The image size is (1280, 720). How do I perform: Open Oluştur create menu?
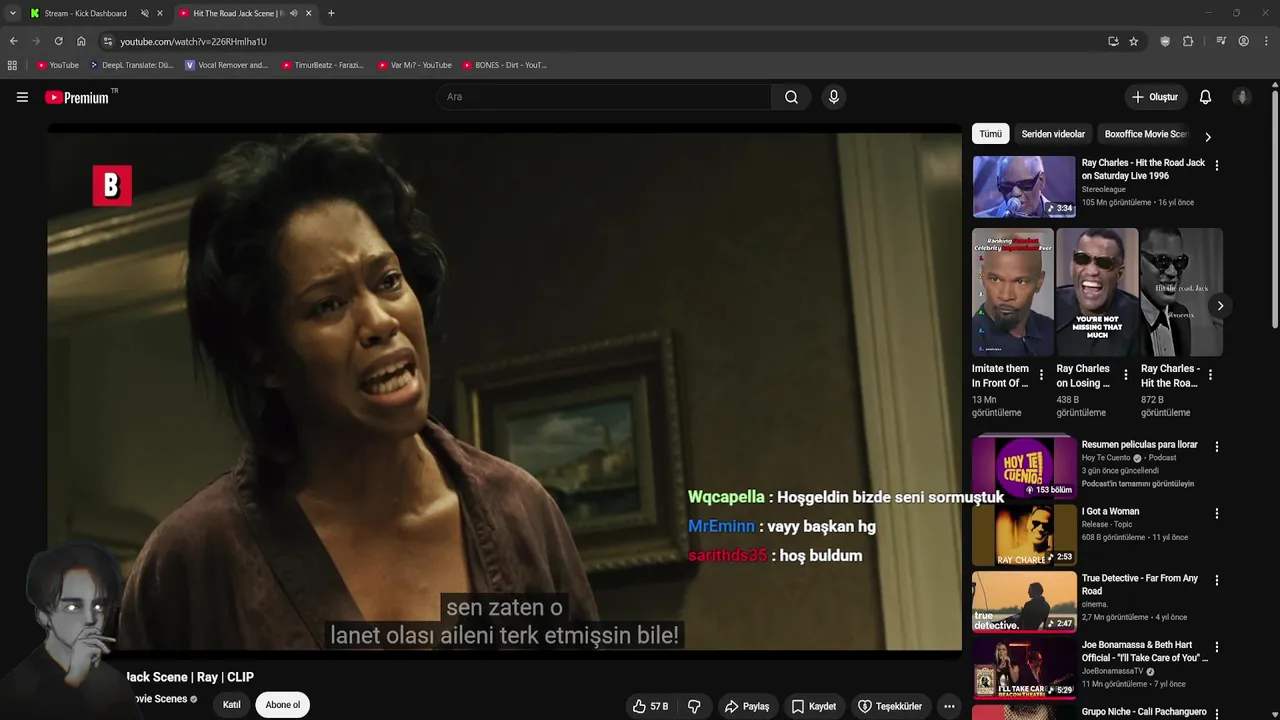[1154, 97]
